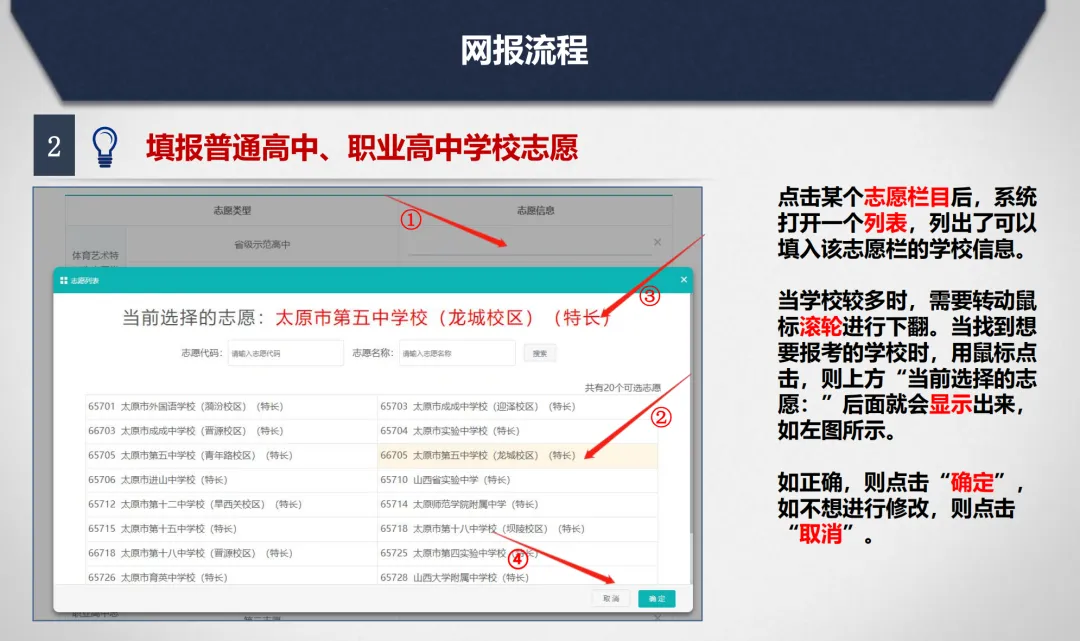Click the 志愿代码 input field

coord(285,353)
